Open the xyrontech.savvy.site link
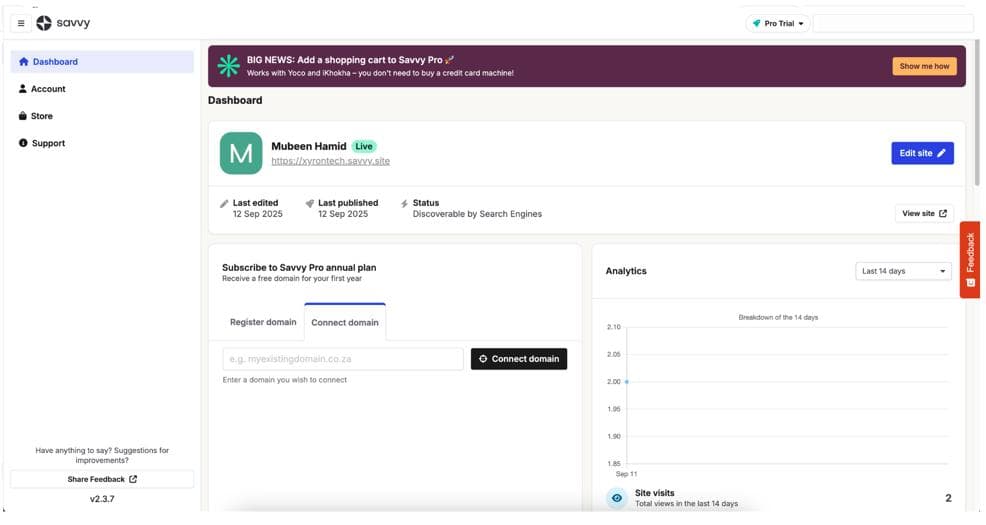 click(330, 161)
